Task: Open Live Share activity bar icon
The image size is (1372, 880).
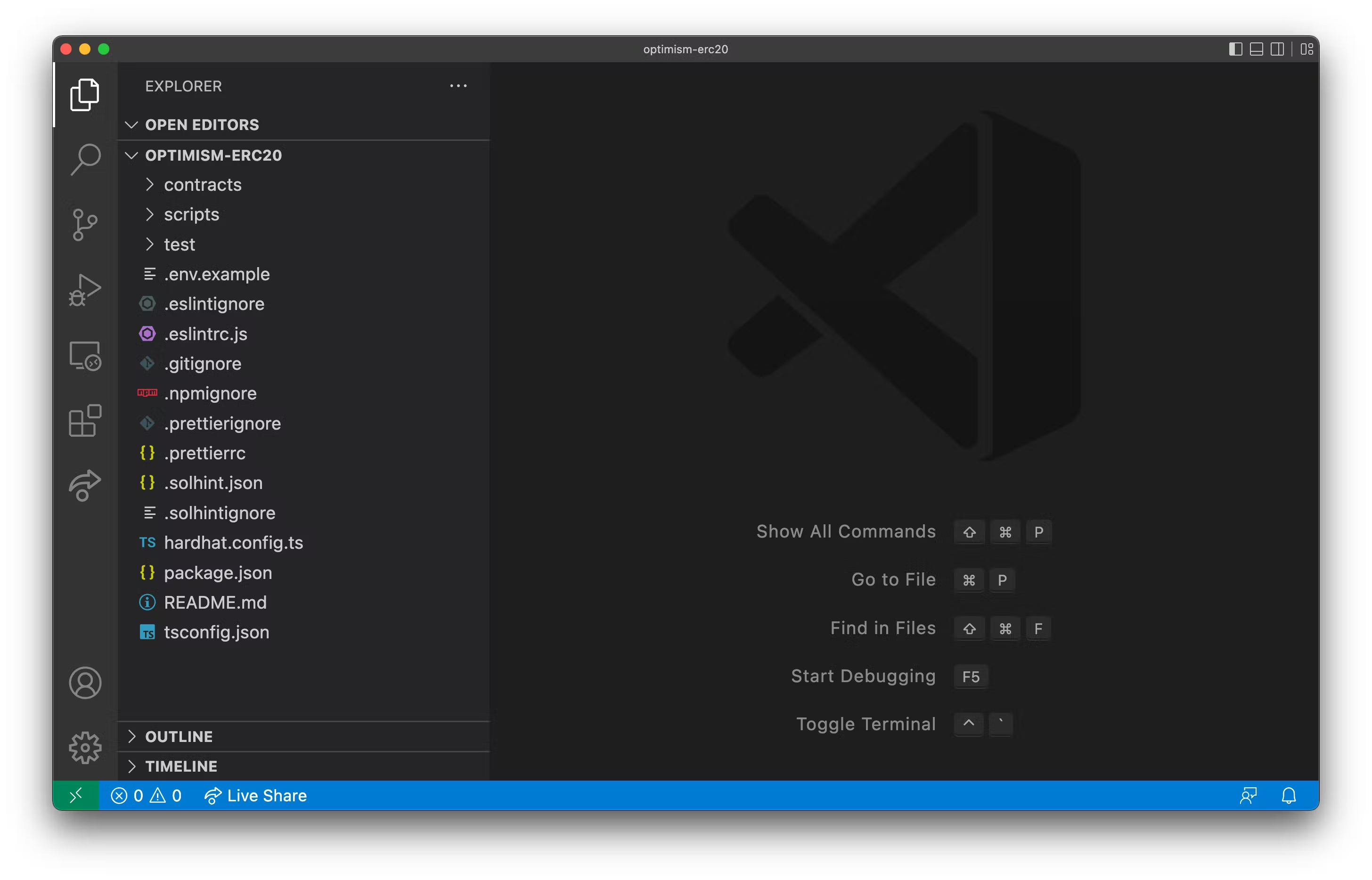Action: 85,485
